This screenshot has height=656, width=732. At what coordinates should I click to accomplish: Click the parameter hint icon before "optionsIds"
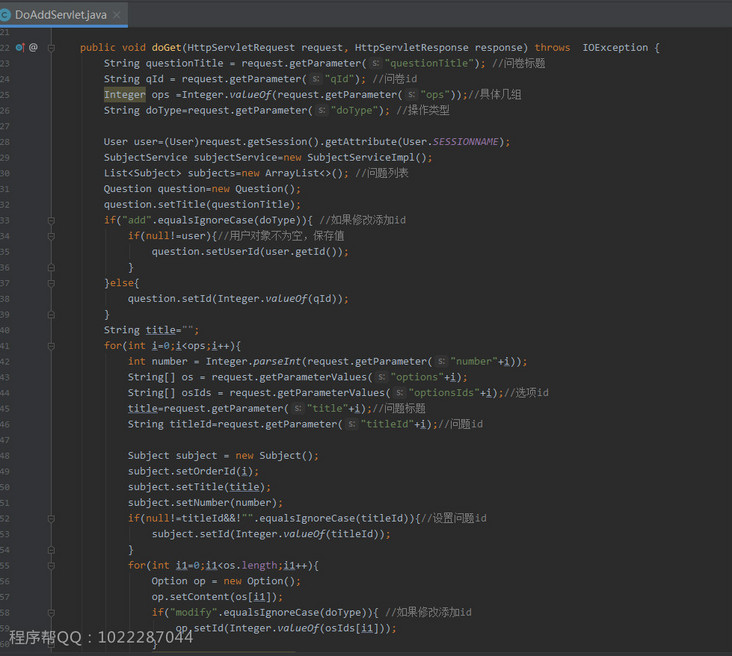tap(400, 393)
